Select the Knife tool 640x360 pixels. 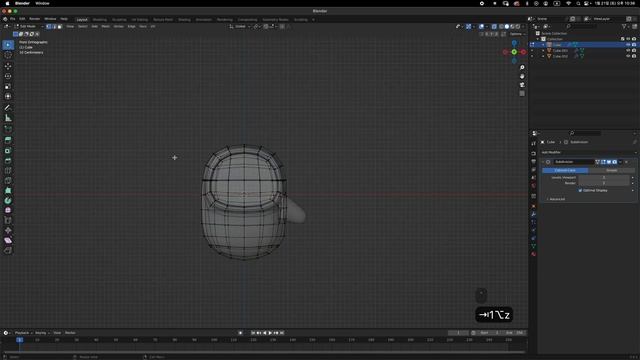pyautogui.click(x=8, y=180)
